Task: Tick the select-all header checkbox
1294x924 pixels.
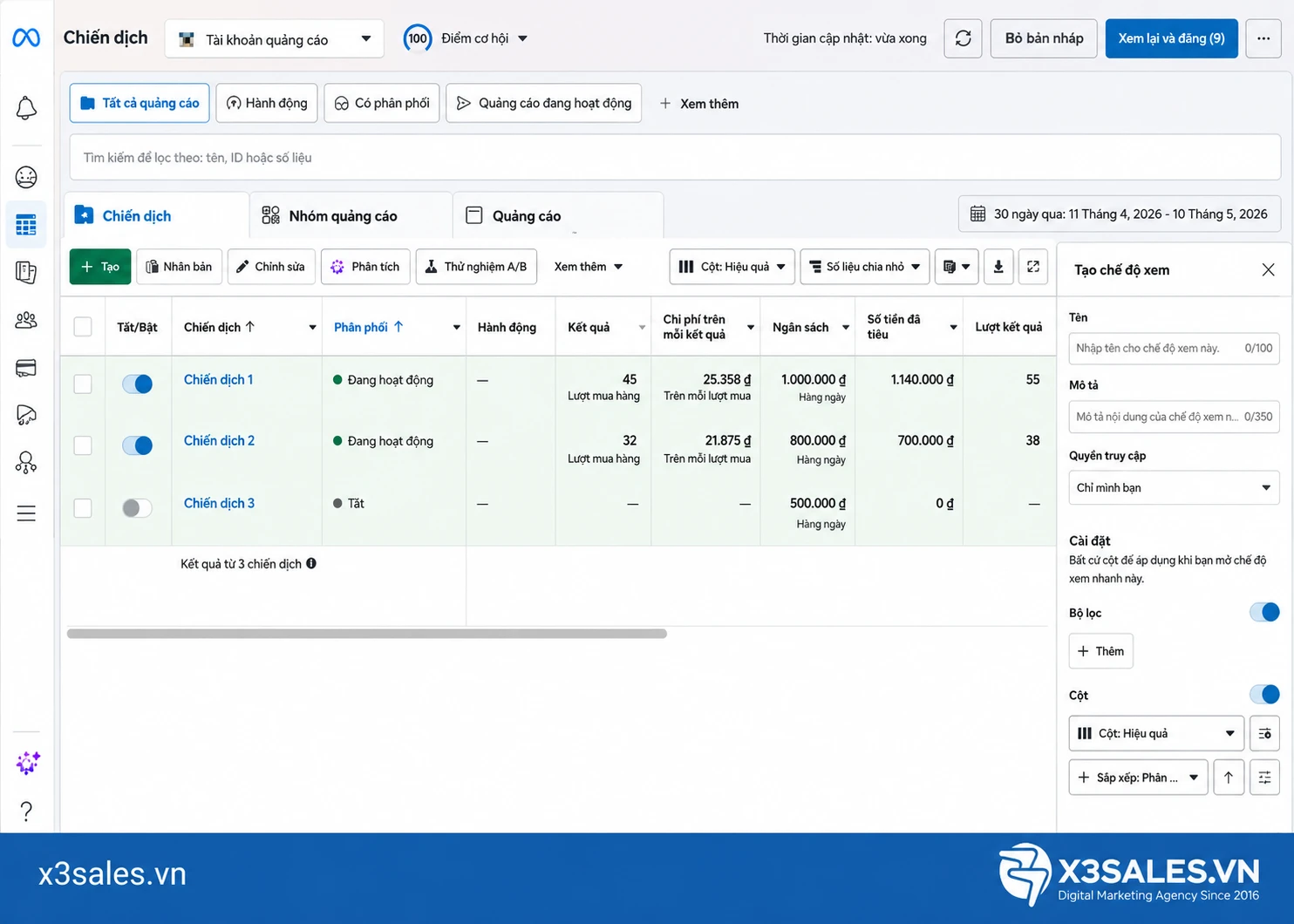Action: tap(83, 327)
